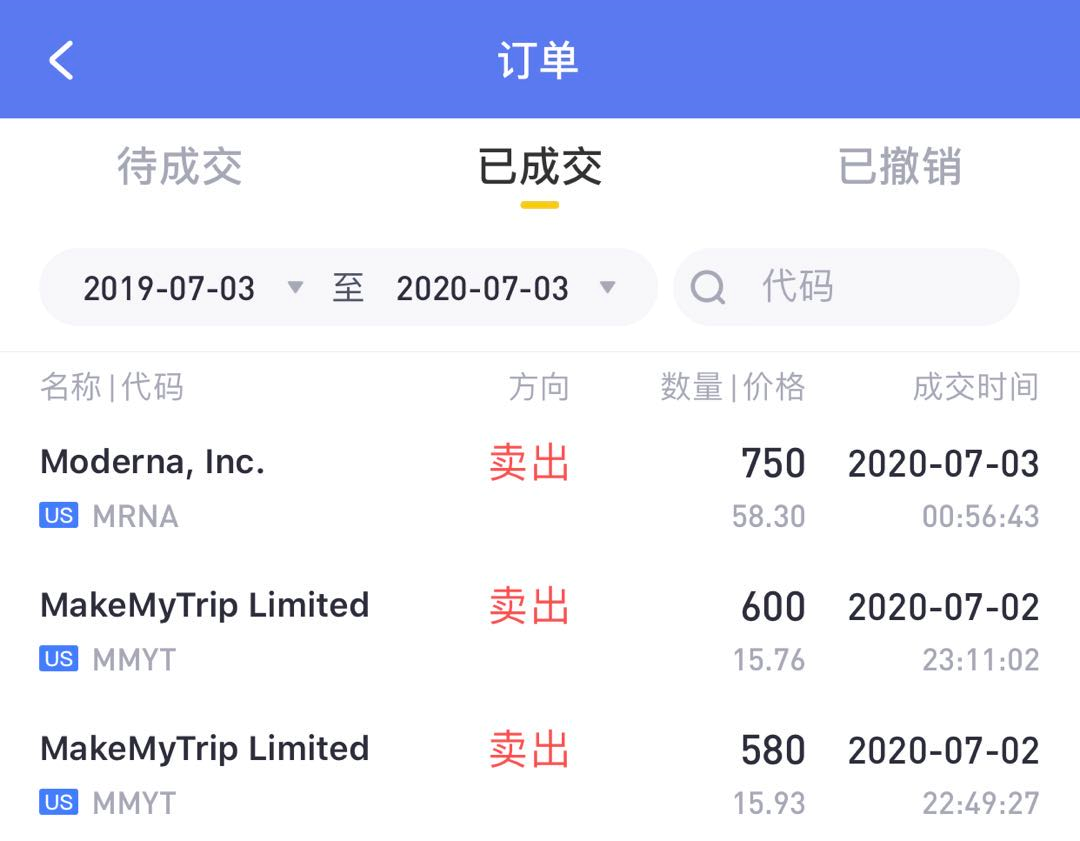
Task: Click the 数量|价格 column header
Action: (x=733, y=386)
